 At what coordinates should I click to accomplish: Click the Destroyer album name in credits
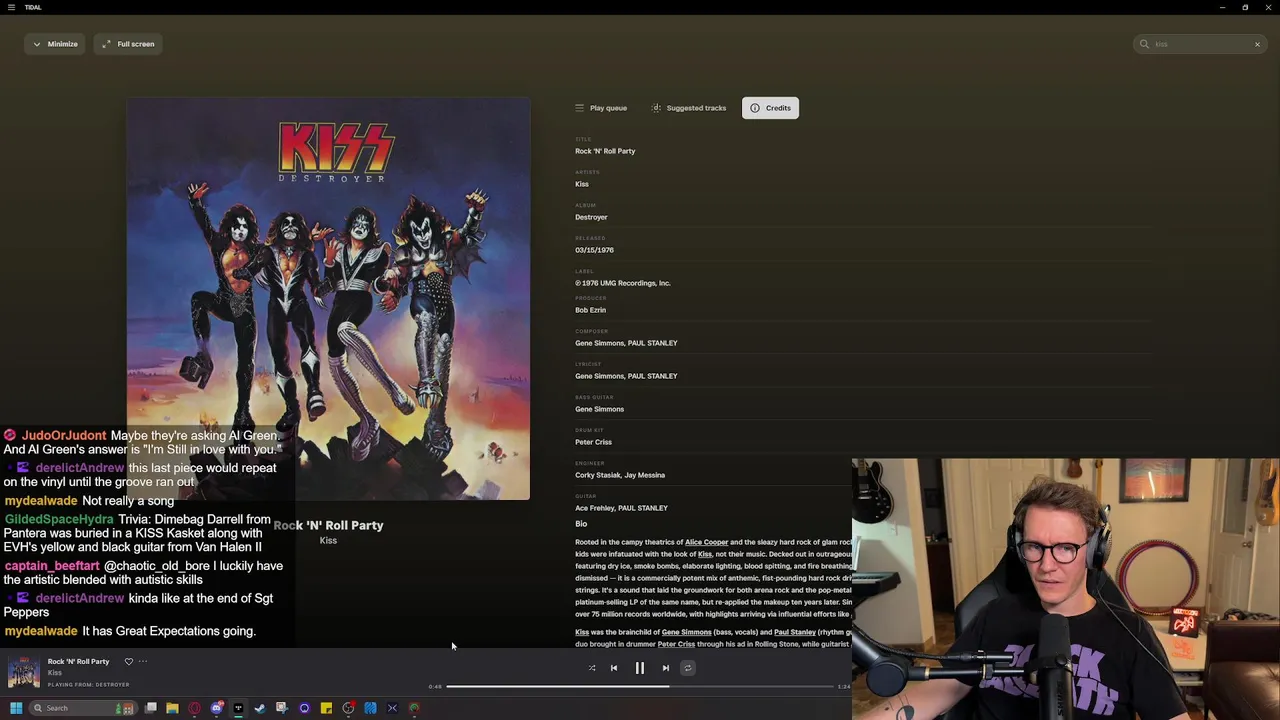tap(591, 217)
